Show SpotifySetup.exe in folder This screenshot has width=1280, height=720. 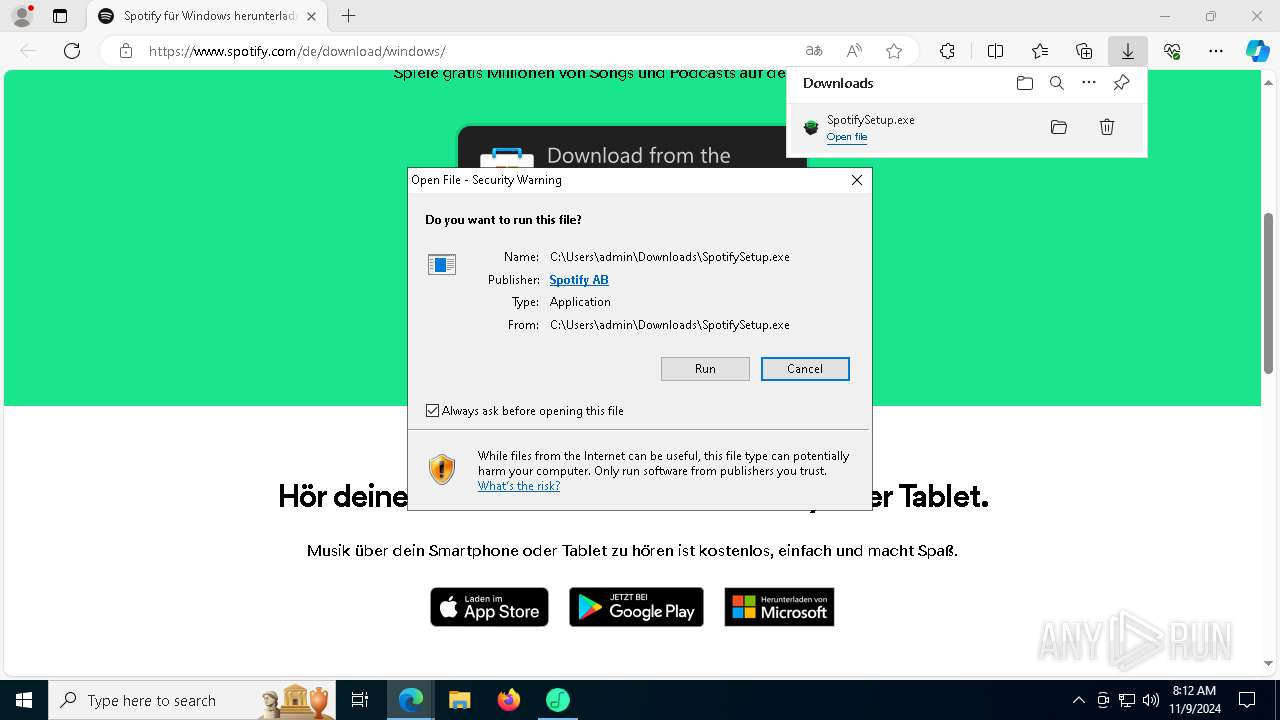coord(1059,127)
